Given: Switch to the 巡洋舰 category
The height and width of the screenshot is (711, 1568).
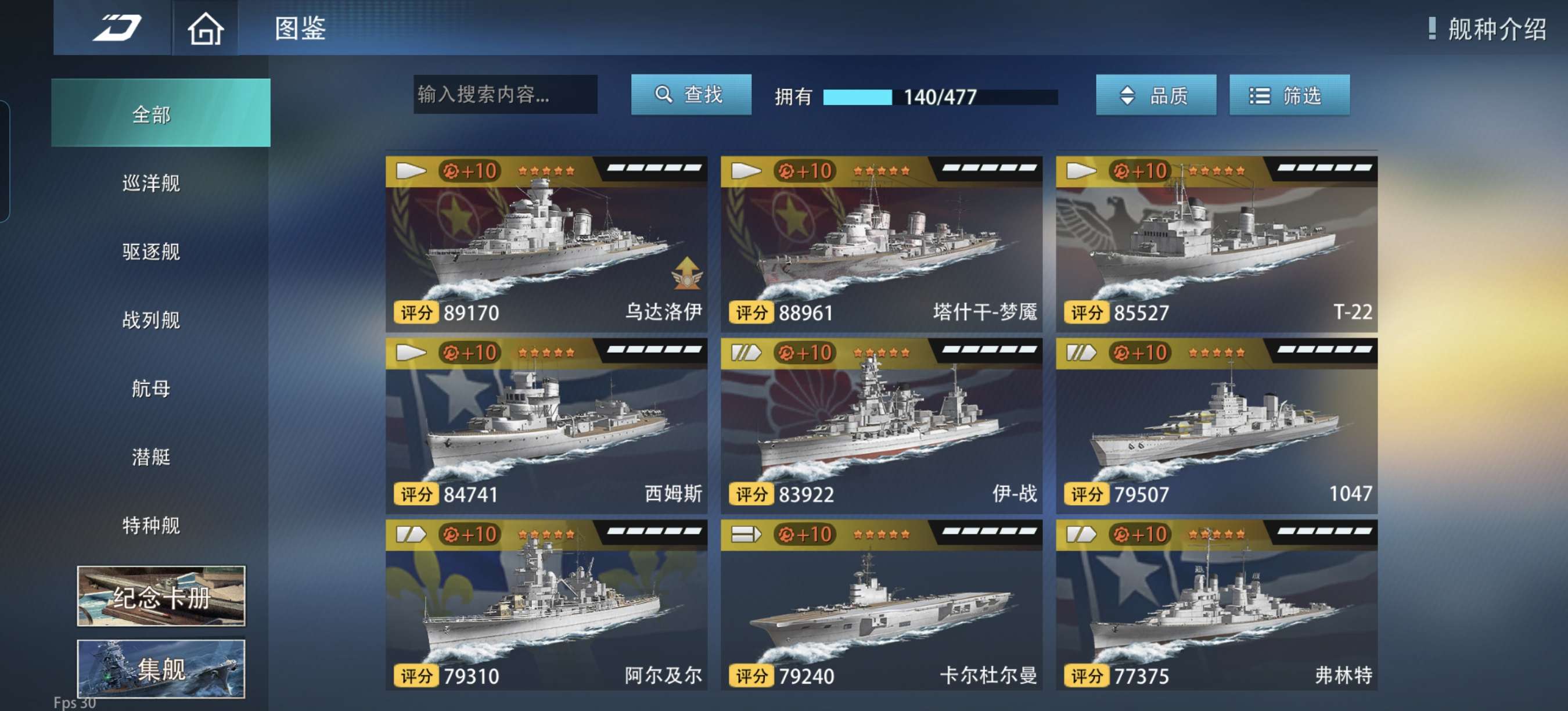Looking at the screenshot, I should pyautogui.click(x=151, y=183).
